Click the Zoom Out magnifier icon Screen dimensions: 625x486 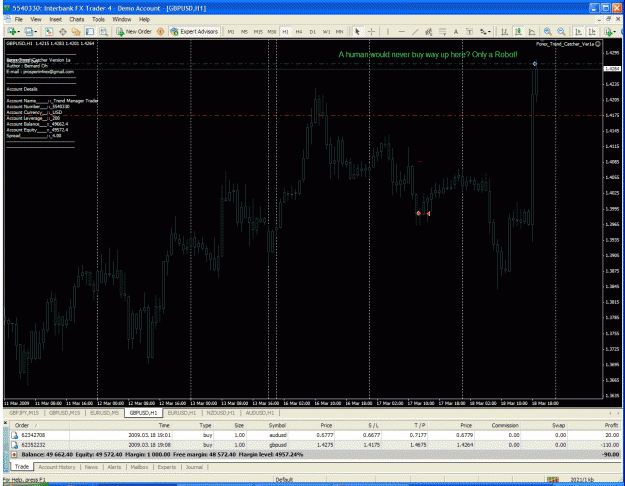coord(561,31)
